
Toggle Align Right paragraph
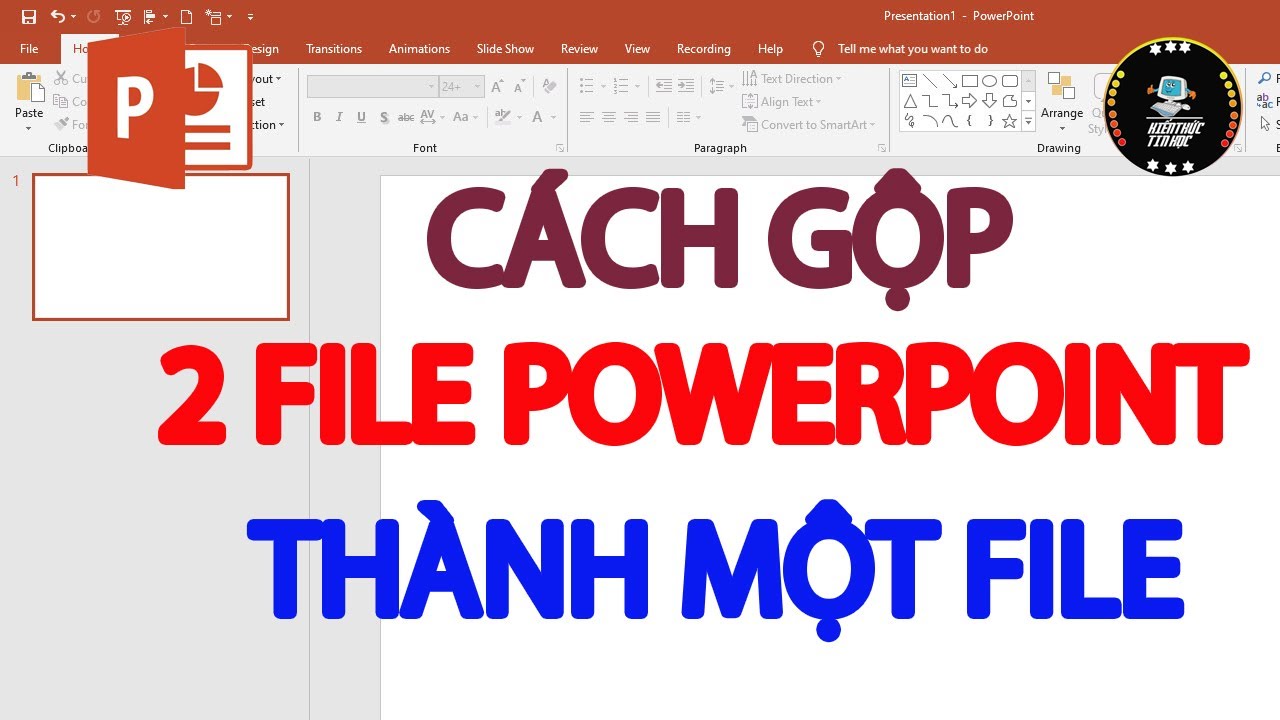(630, 117)
